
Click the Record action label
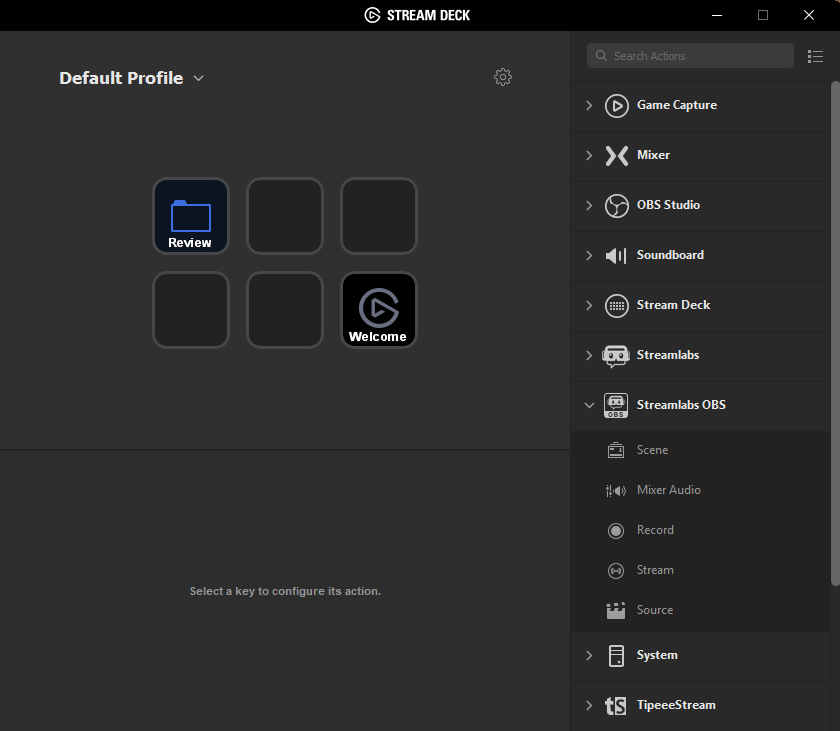655,530
